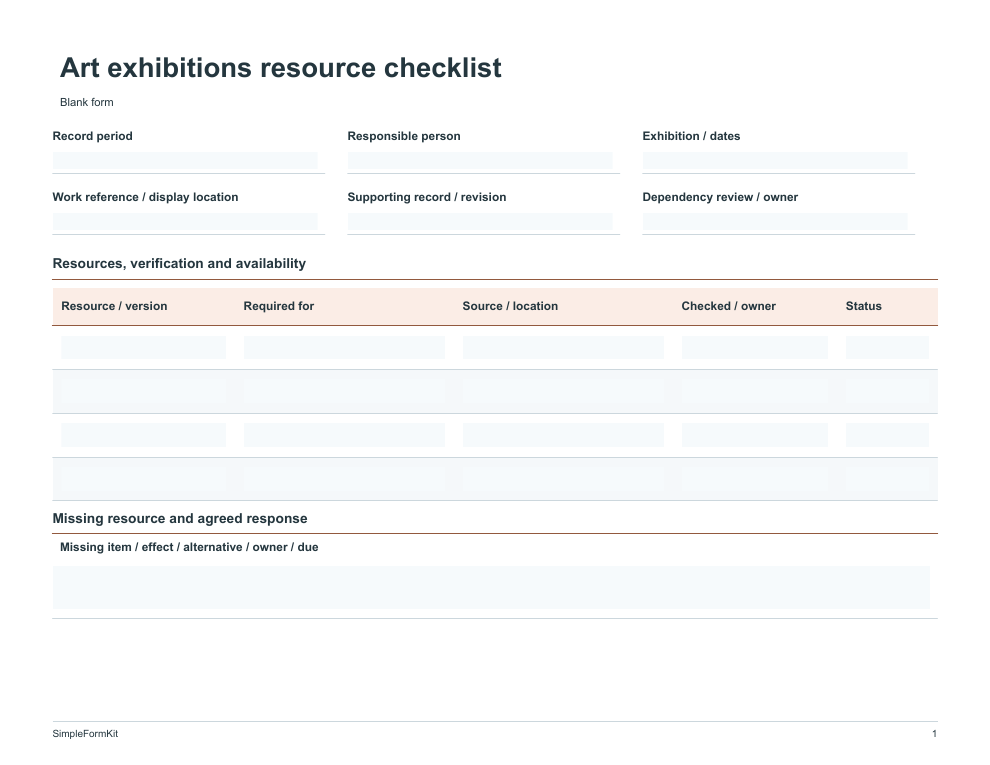Click the 'Dependency review / owner' label
The height and width of the screenshot is (765, 990).
click(720, 197)
